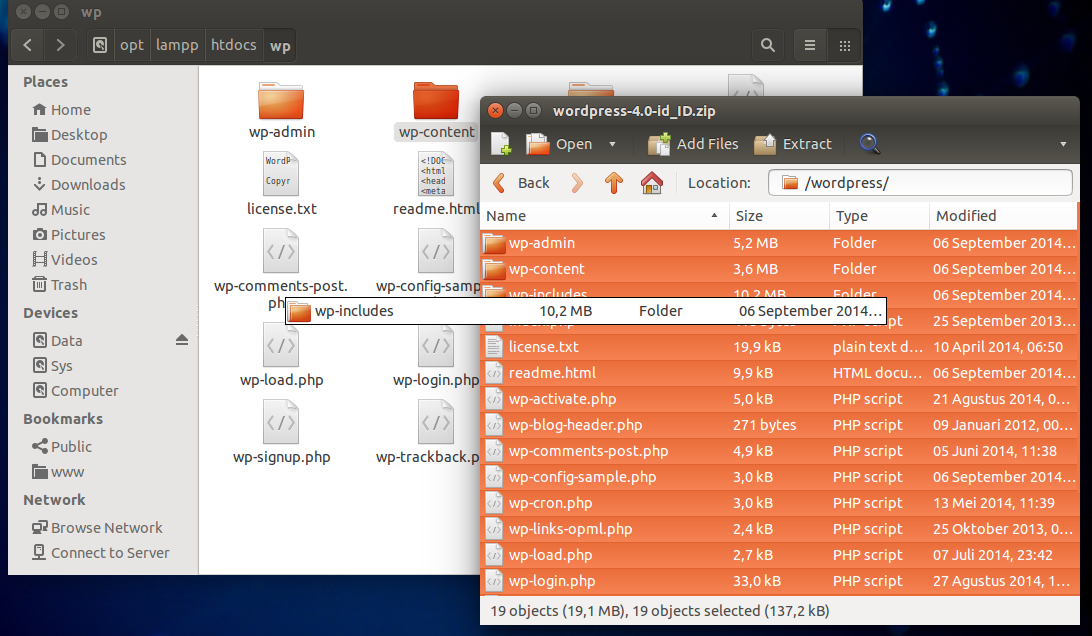Switch file manager to grid view
1092x636 pixels.
coord(845,45)
